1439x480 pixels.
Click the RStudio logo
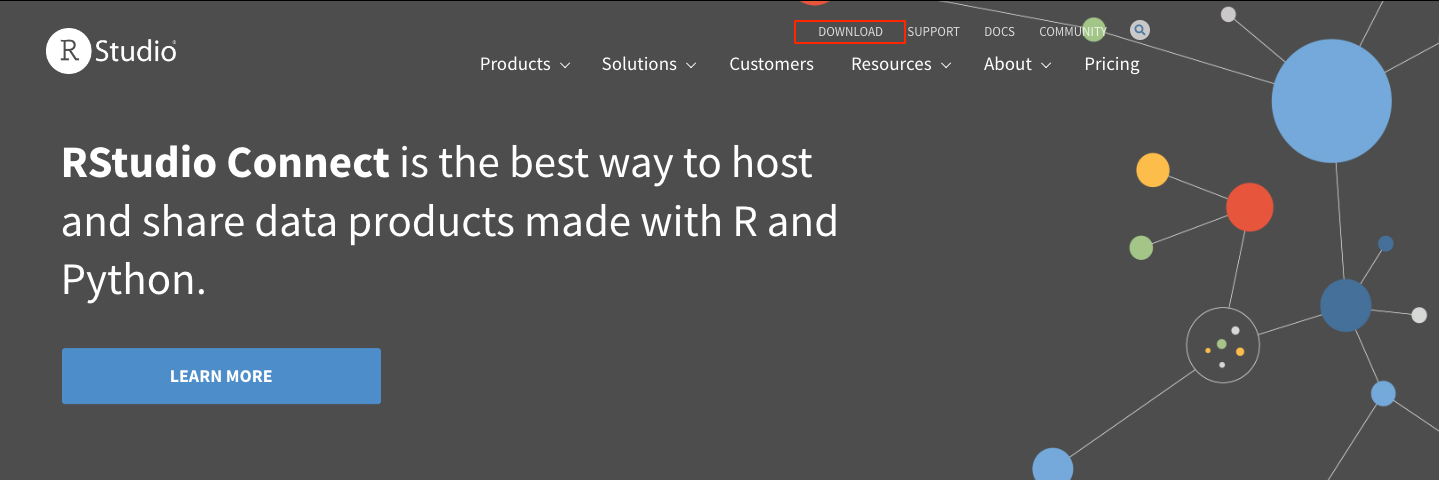pyautogui.click(x=111, y=50)
